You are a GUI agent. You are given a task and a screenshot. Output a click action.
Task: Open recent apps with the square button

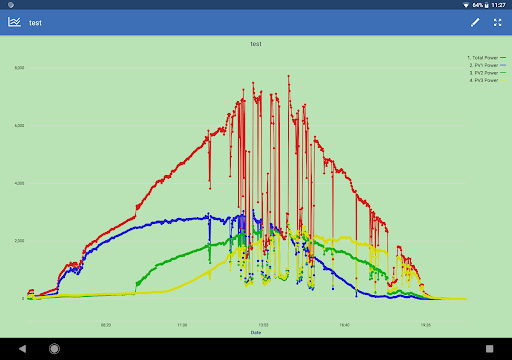(489, 349)
